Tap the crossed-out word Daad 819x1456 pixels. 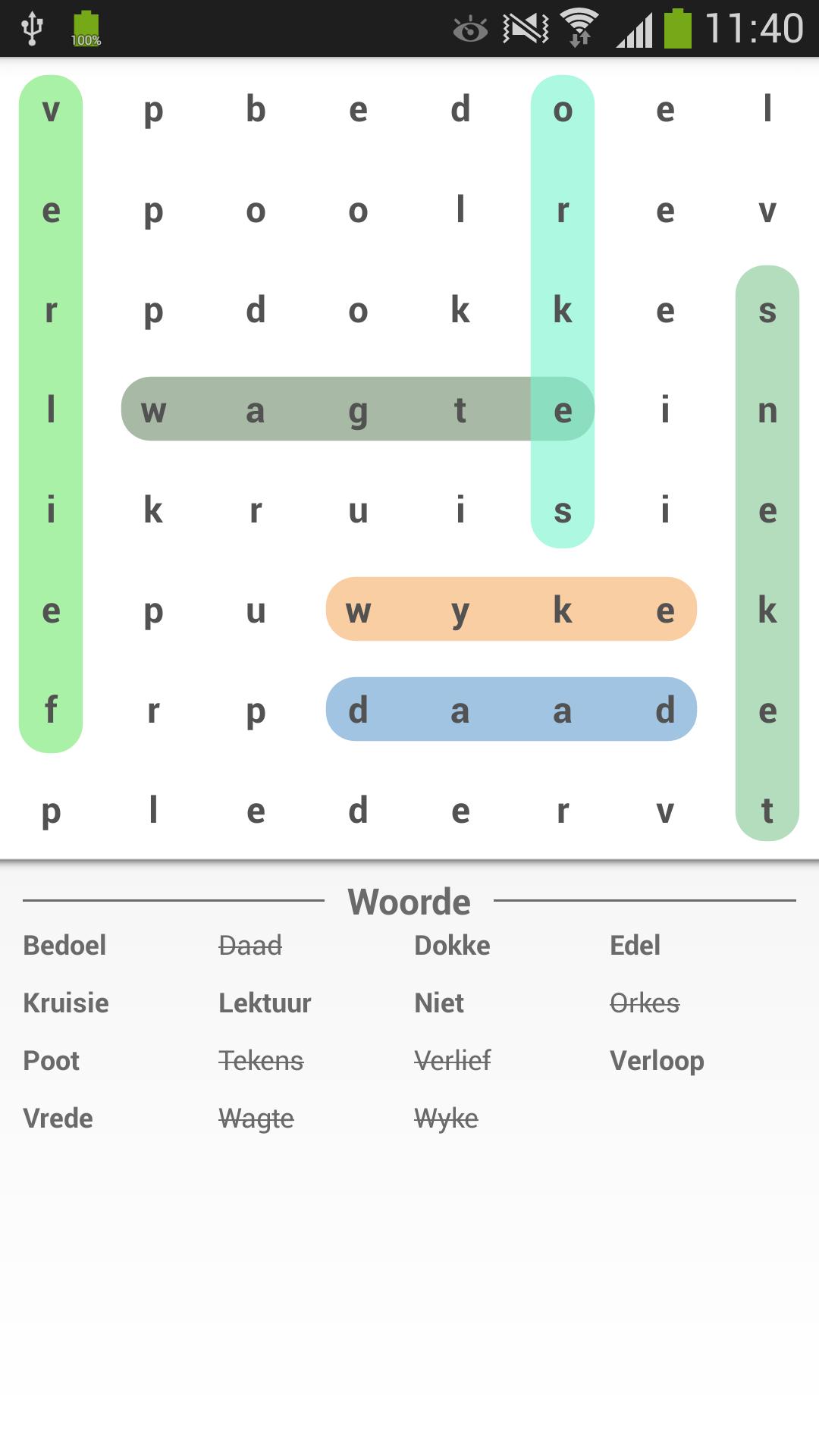pyautogui.click(x=251, y=946)
